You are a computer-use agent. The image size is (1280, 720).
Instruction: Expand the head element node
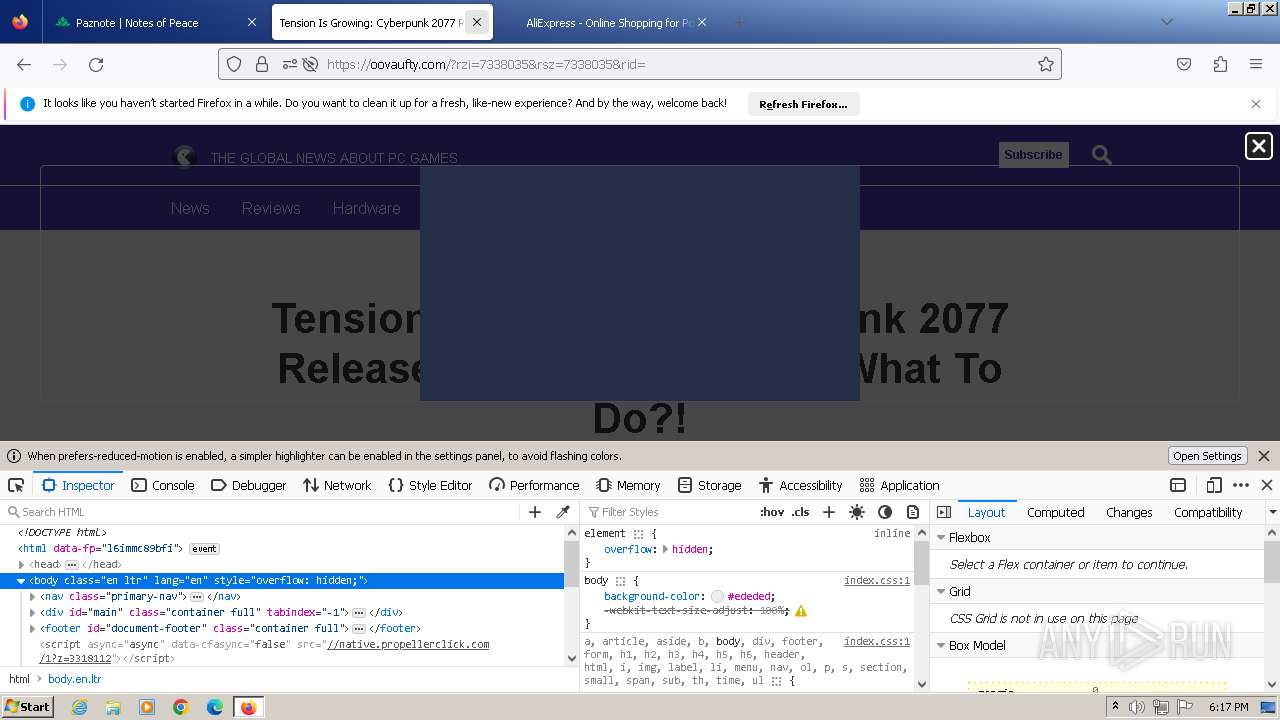(21, 564)
